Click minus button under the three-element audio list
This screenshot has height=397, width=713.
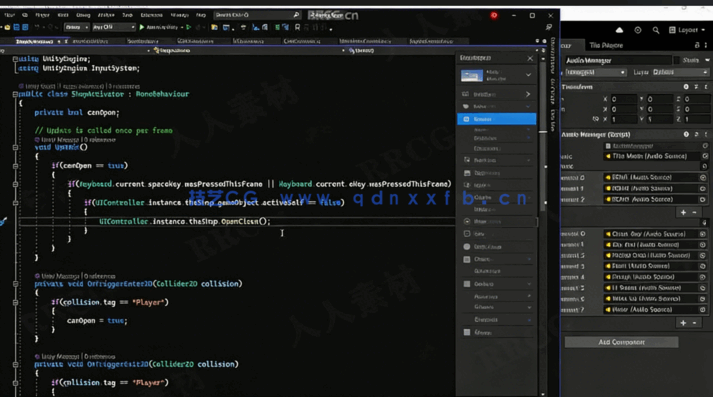tap(694, 212)
